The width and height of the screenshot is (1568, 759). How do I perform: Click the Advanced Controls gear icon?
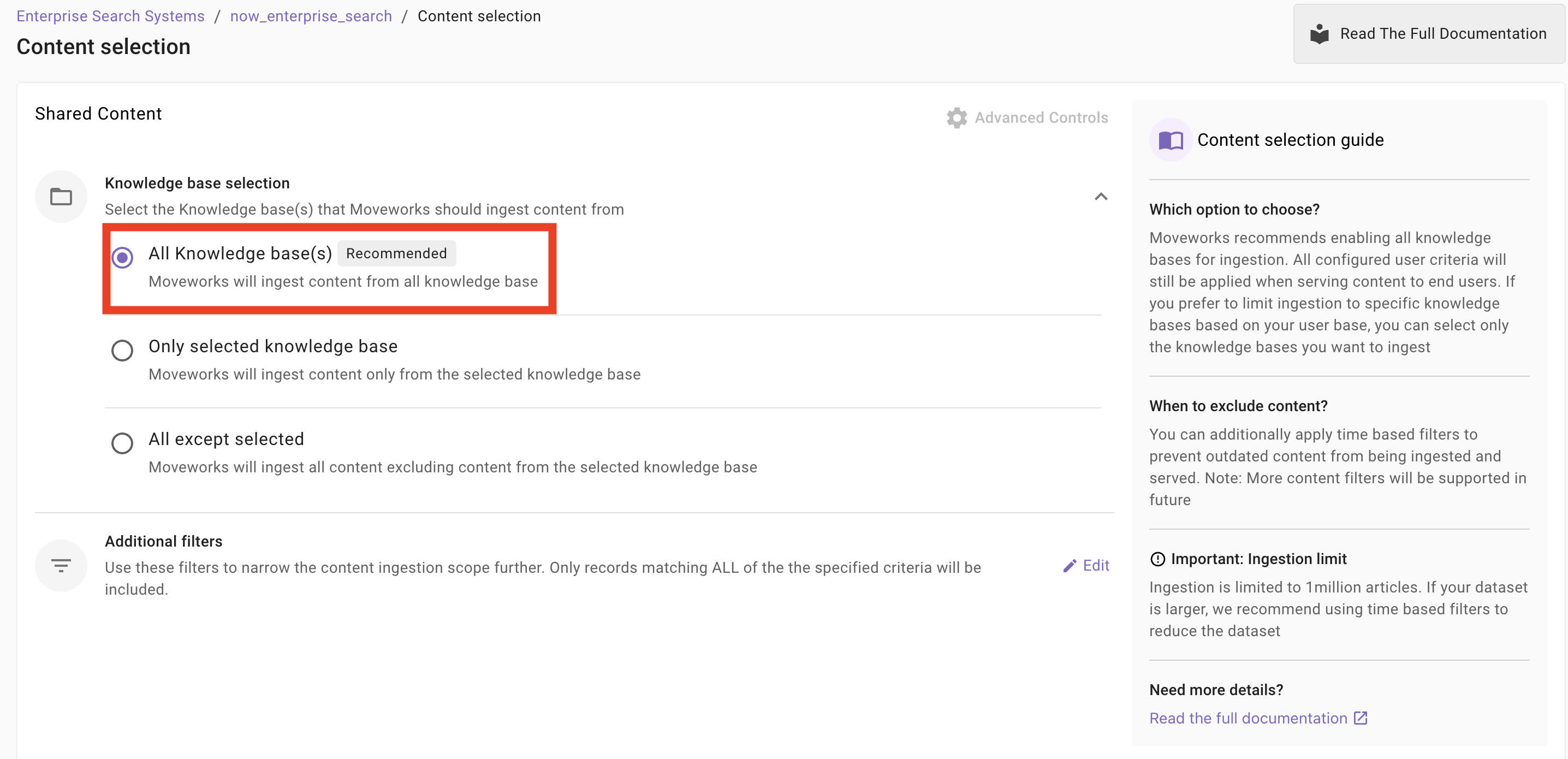(957, 117)
